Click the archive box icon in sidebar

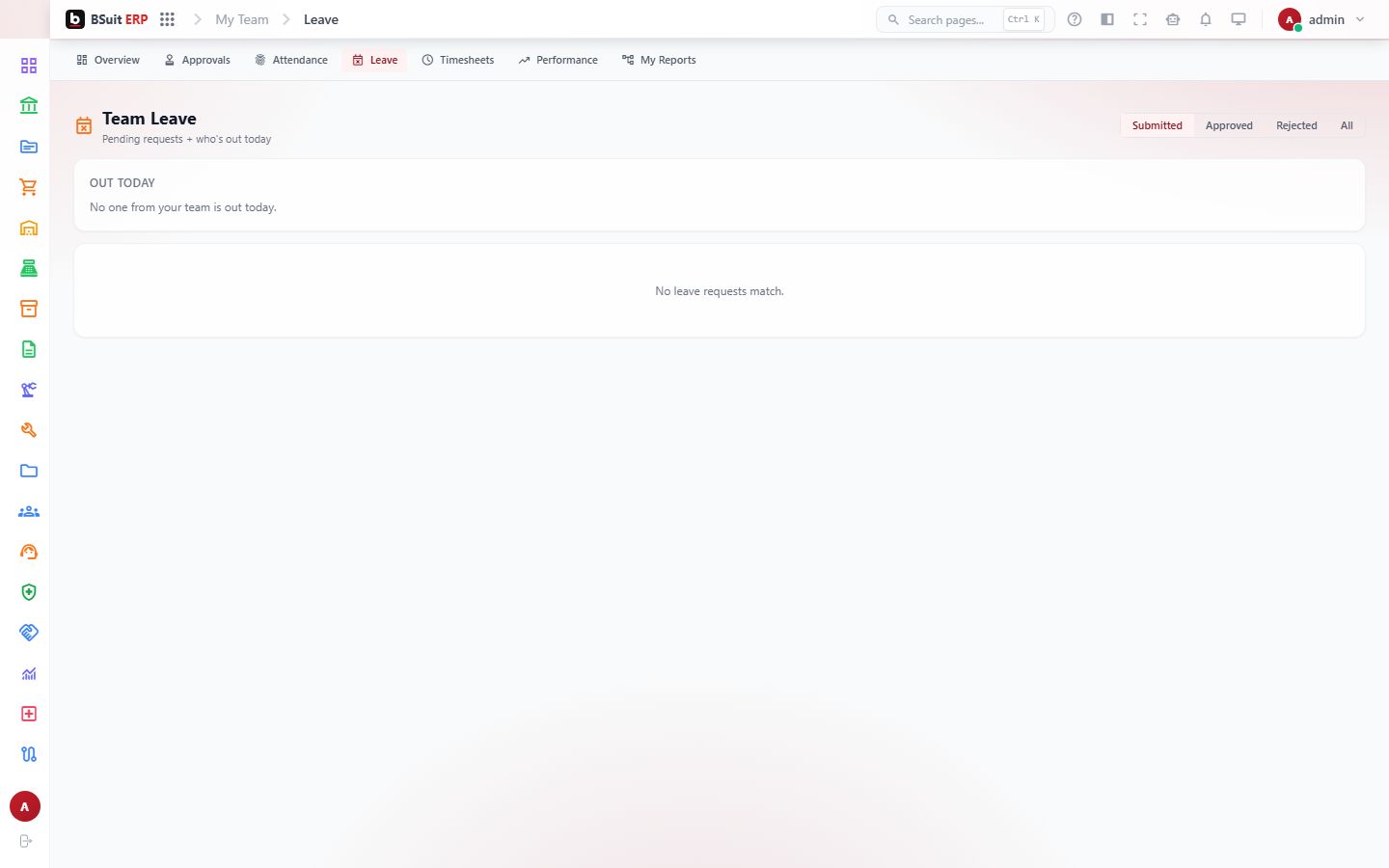(x=29, y=309)
